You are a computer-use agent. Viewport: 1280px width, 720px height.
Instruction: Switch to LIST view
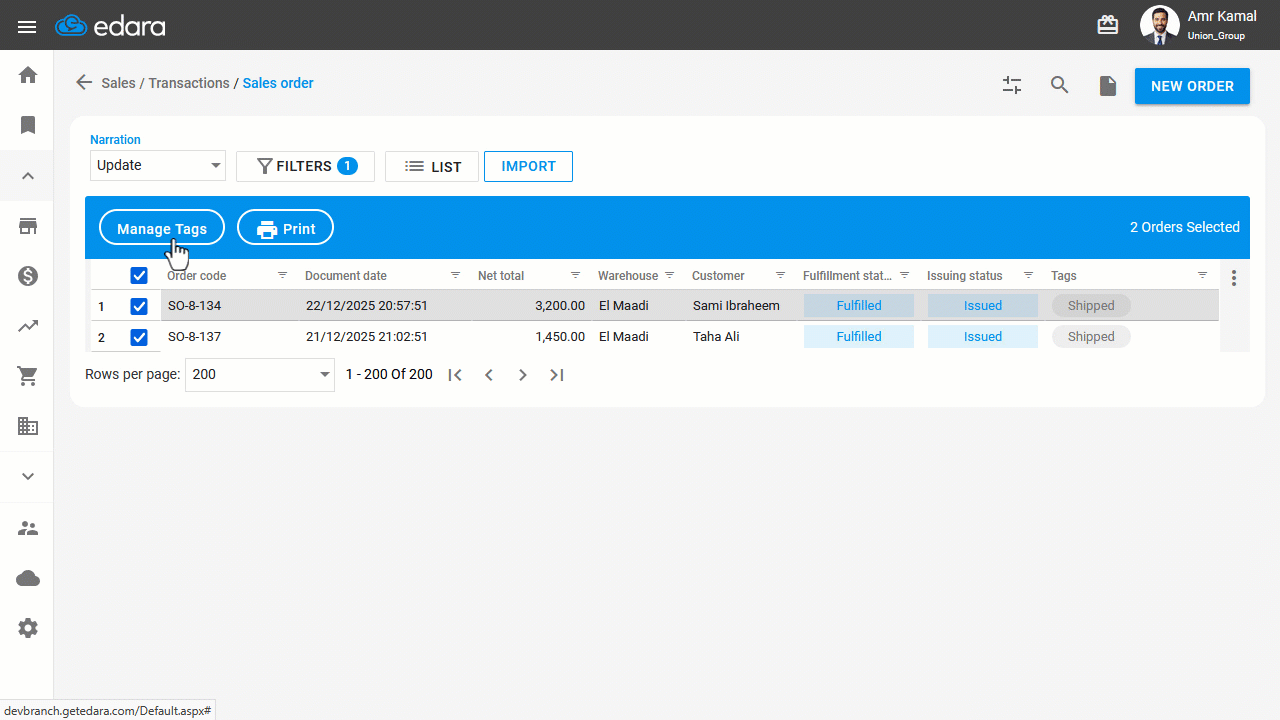point(432,166)
